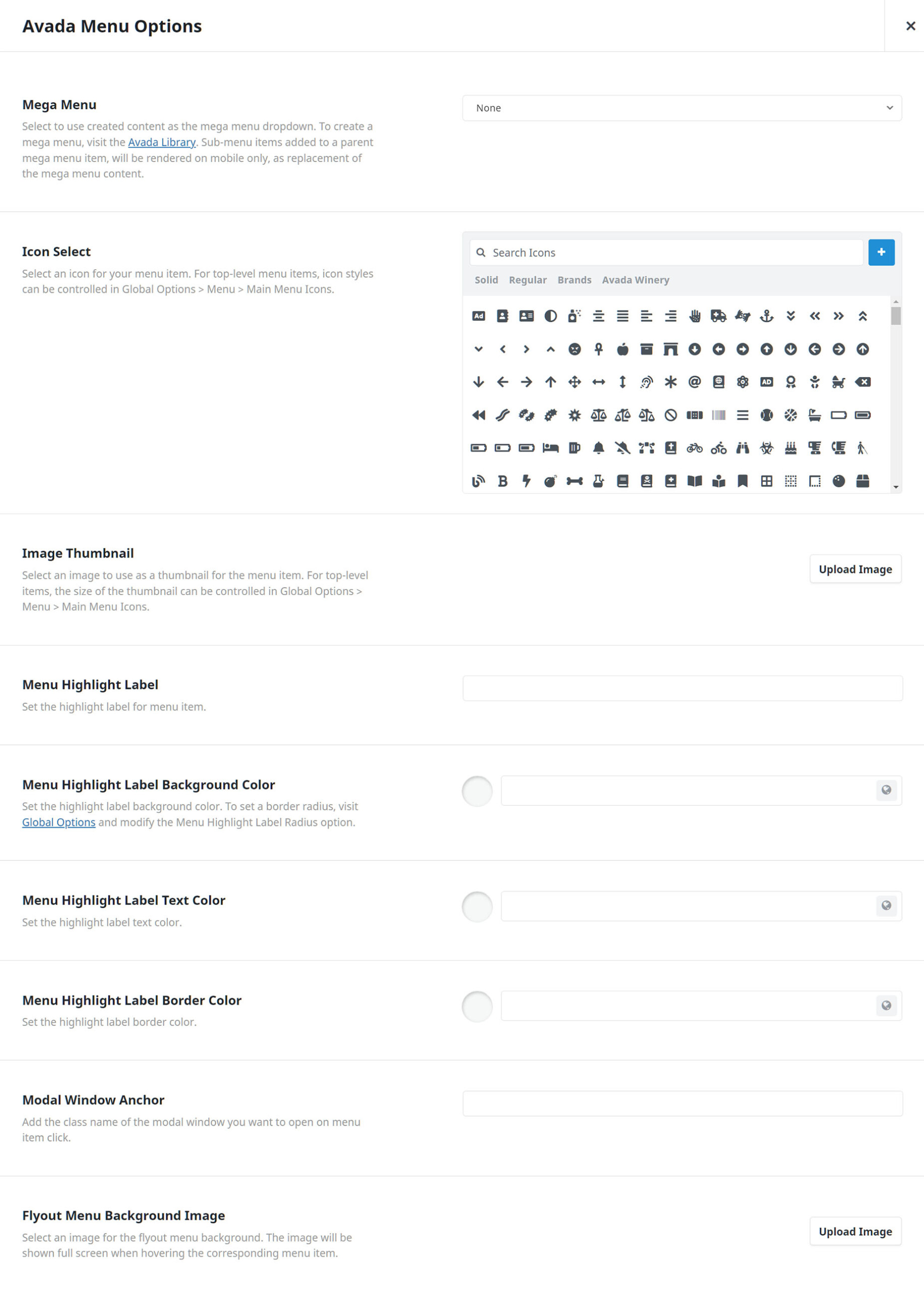This screenshot has width=924, height=1291.
Task: Open global color picker for Background Color
Action: (x=886, y=790)
